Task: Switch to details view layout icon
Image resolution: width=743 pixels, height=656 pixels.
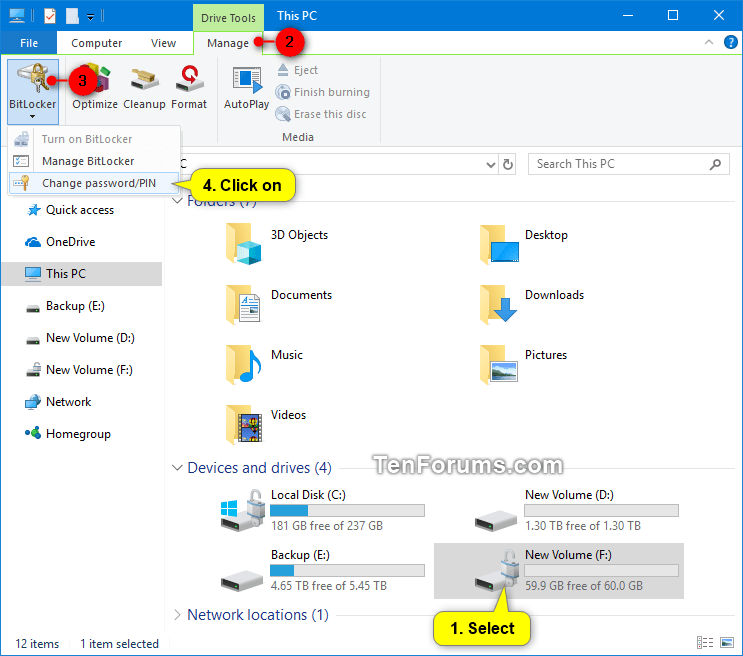Action: [x=705, y=643]
